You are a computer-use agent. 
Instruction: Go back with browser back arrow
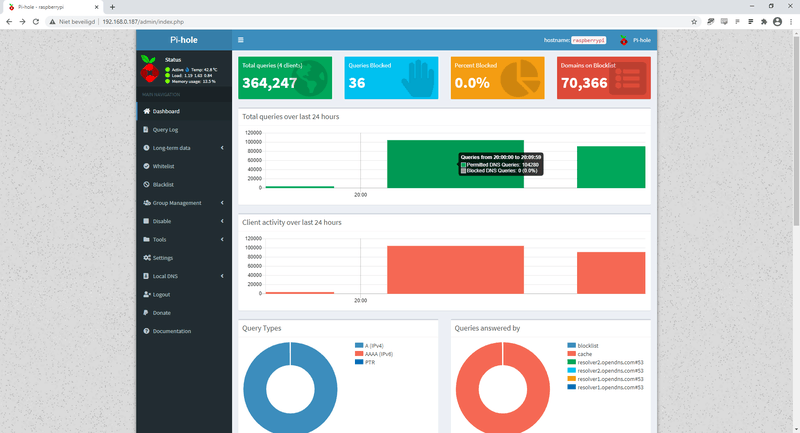click(9, 21)
